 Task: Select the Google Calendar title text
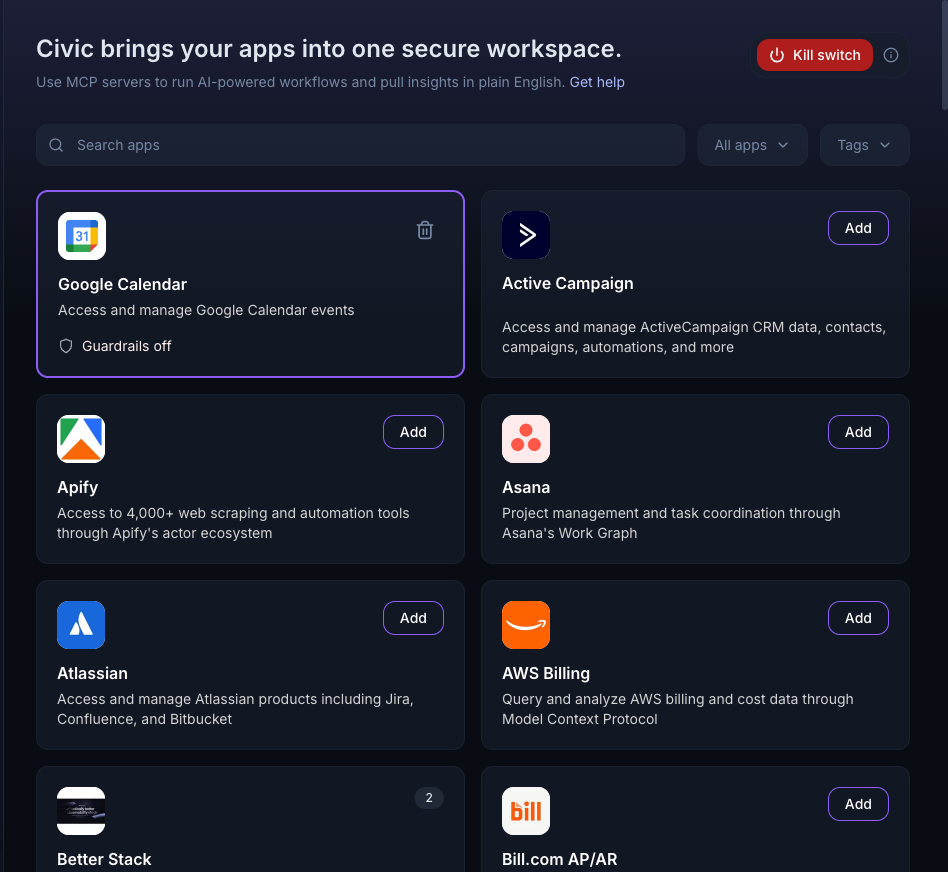[x=122, y=284]
